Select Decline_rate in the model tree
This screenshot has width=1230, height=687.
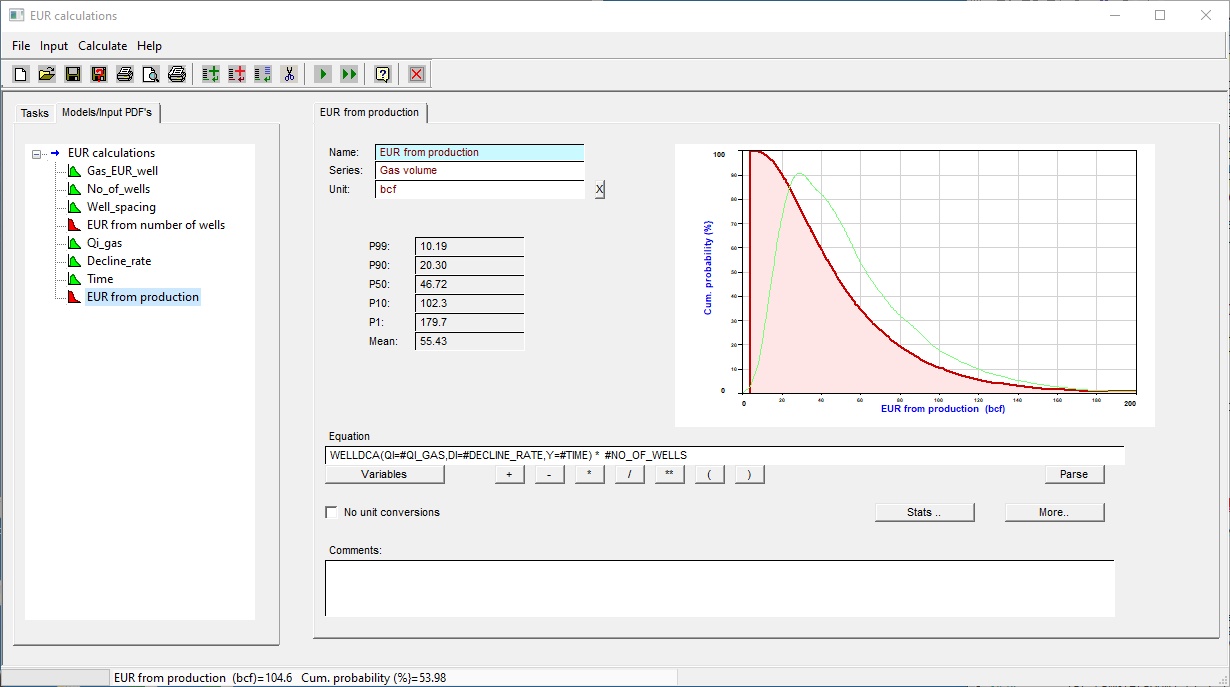tap(119, 261)
